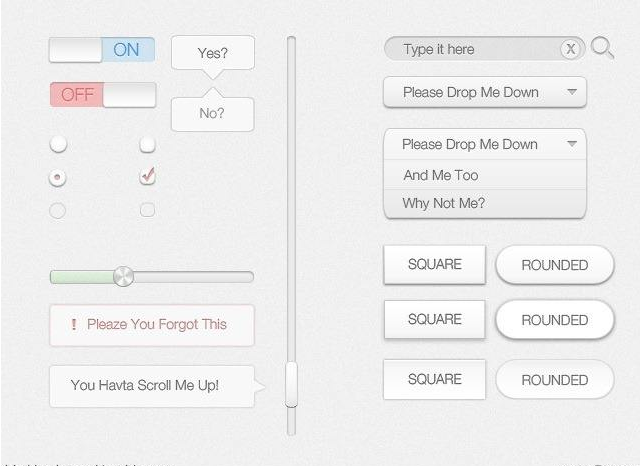The height and width of the screenshot is (466, 640).
Task: Check the top empty checkbox
Action: pyautogui.click(x=147, y=145)
